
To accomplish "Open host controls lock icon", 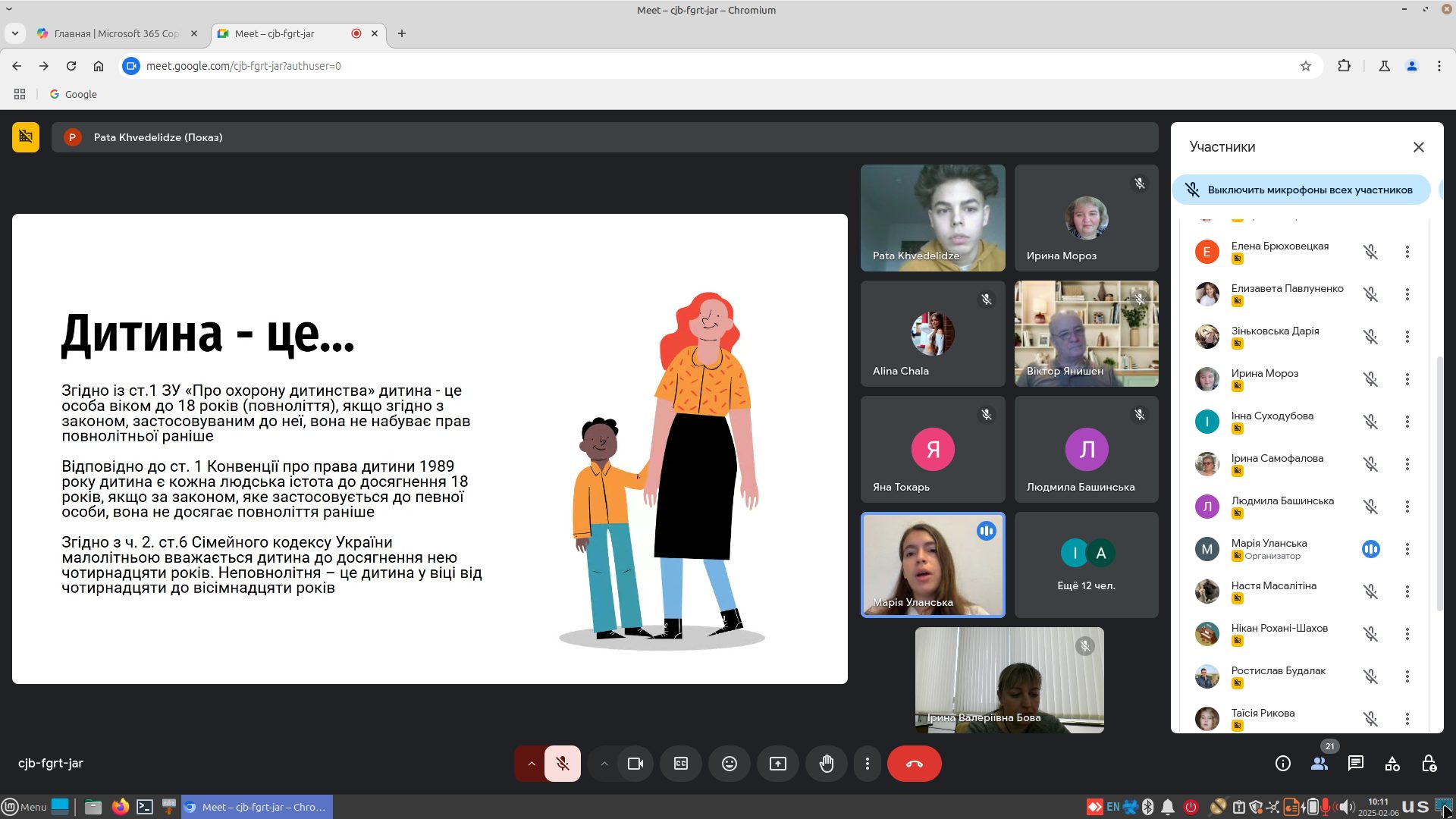I will (x=1429, y=764).
